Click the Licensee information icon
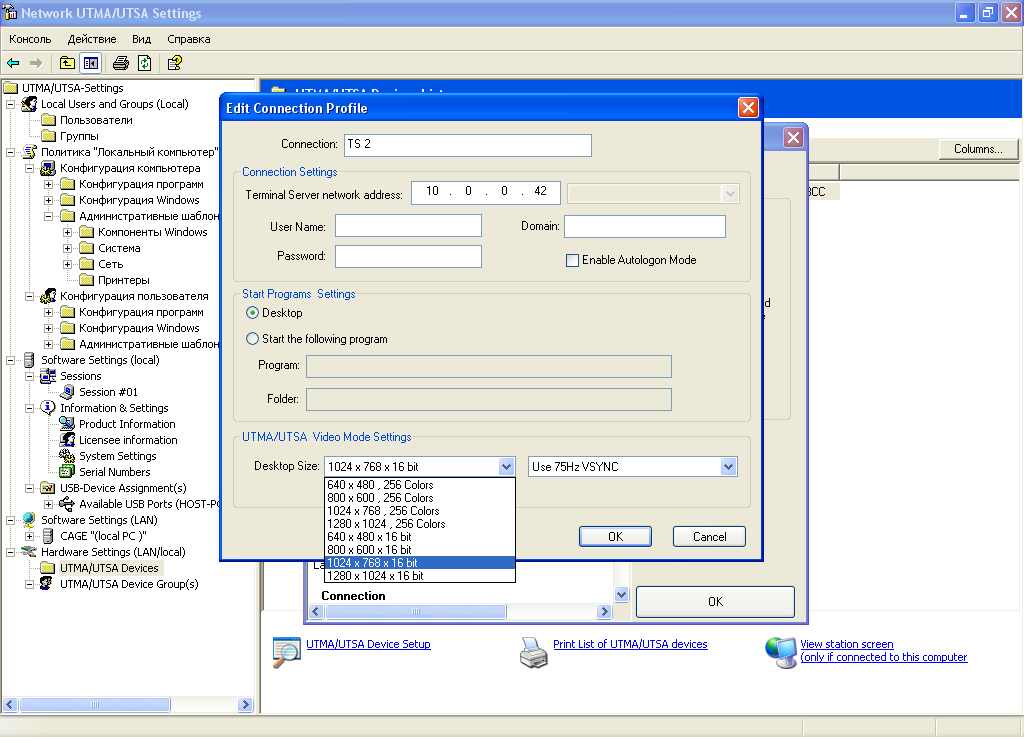 coord(67,440)
